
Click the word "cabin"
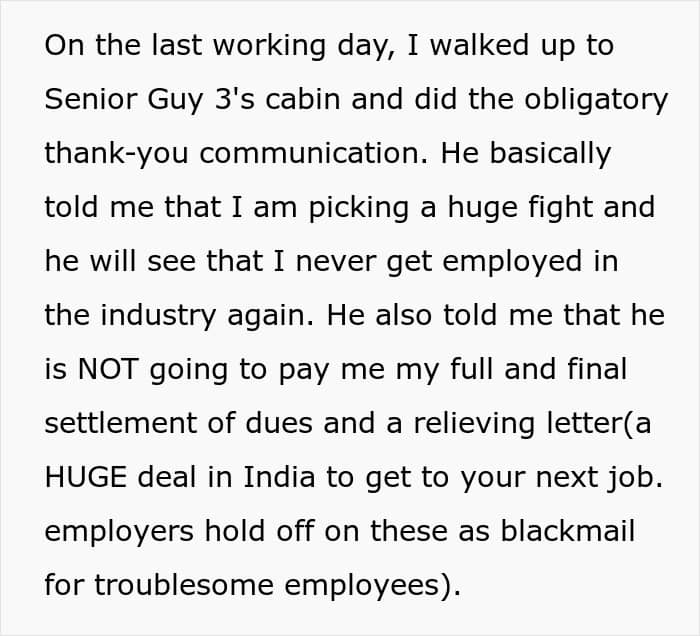[303, 100]
